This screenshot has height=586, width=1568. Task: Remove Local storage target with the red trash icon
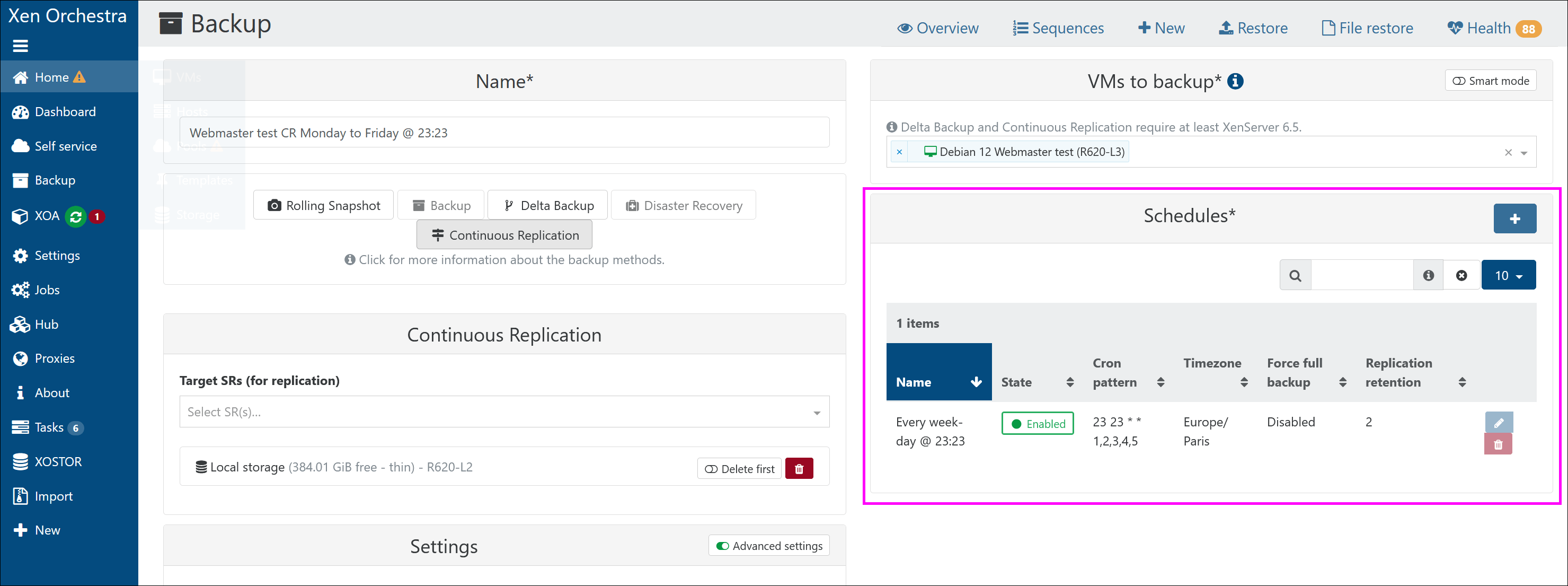click(x=799, y=468)
